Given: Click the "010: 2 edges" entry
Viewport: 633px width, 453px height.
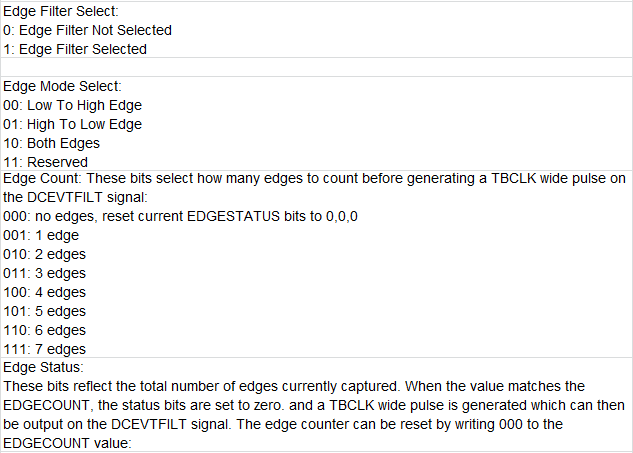Looking at the screenshot, I should click(44, 254).
